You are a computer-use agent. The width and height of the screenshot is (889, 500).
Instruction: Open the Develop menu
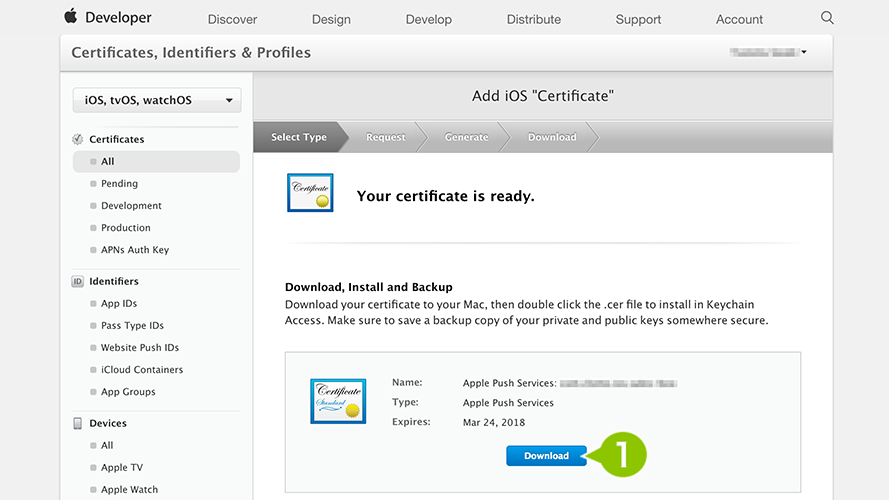pos(429,19)
